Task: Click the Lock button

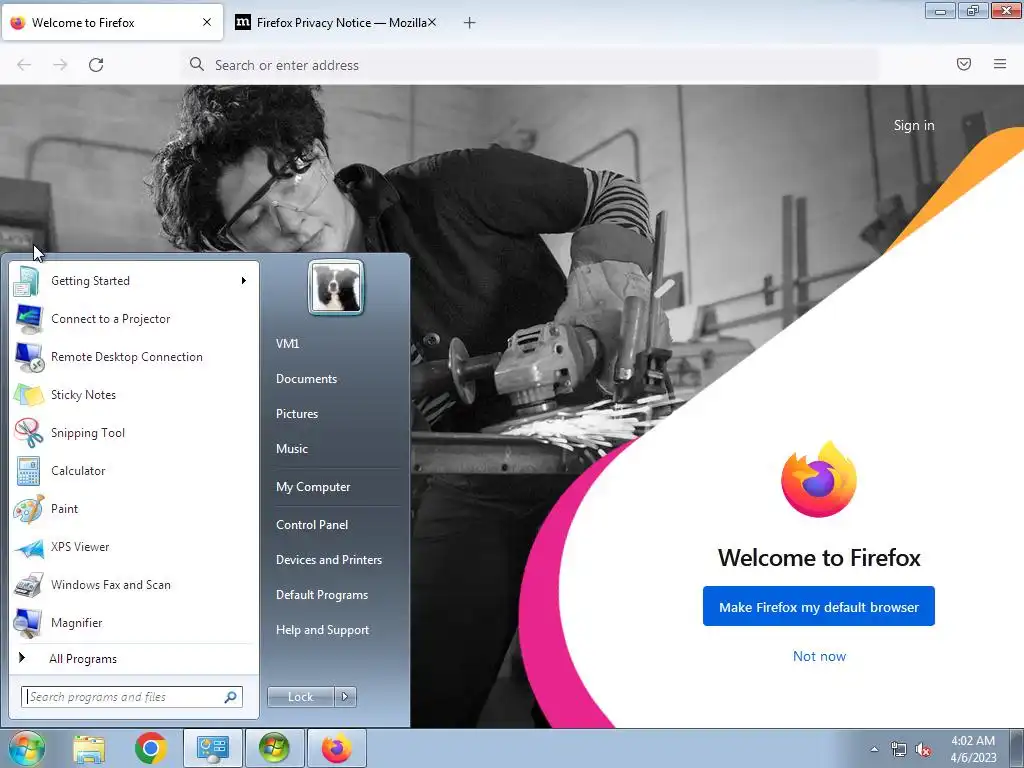Action: tap(300, 697)
